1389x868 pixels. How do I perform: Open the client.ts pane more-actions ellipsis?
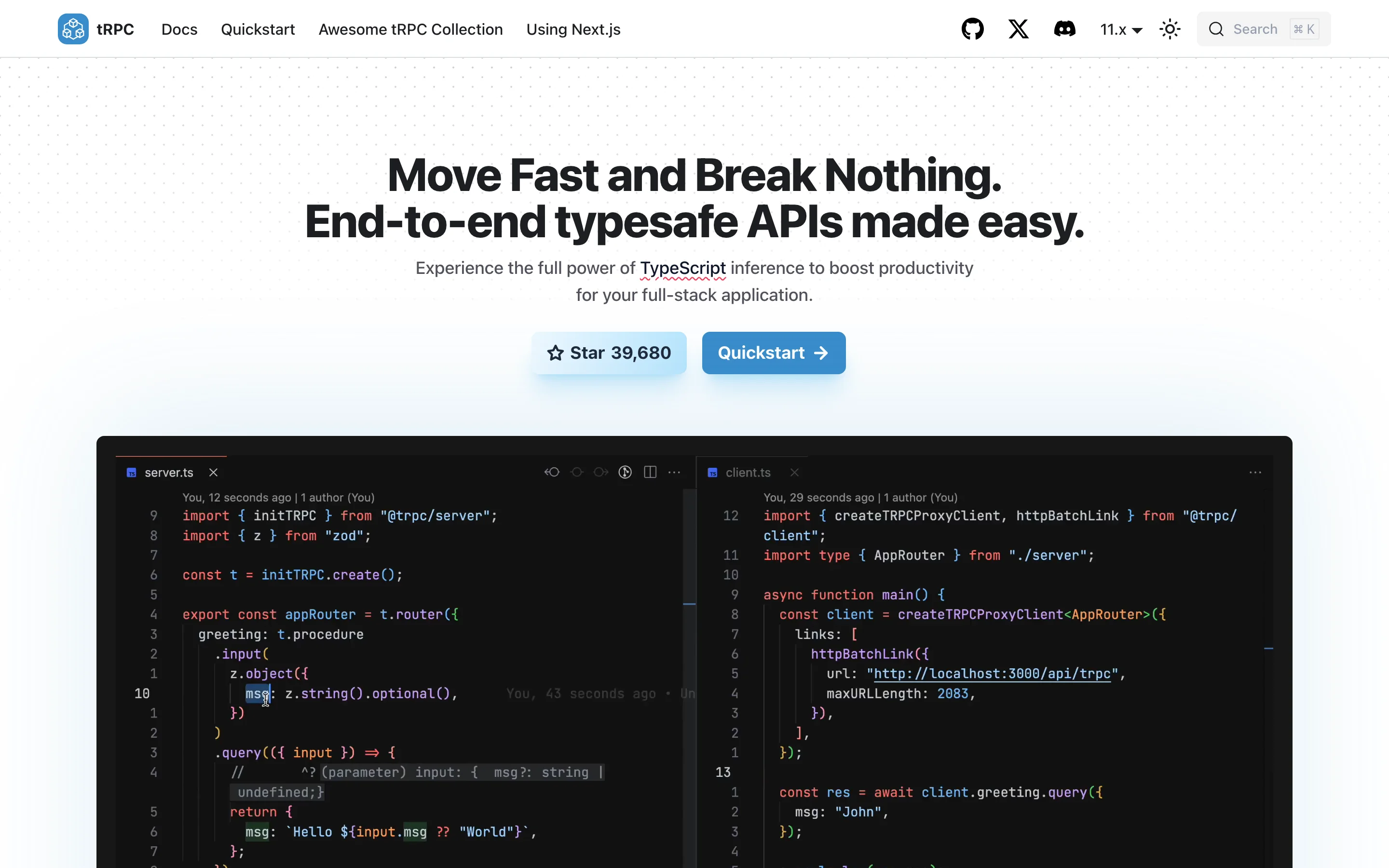[x=1255, y=472]
